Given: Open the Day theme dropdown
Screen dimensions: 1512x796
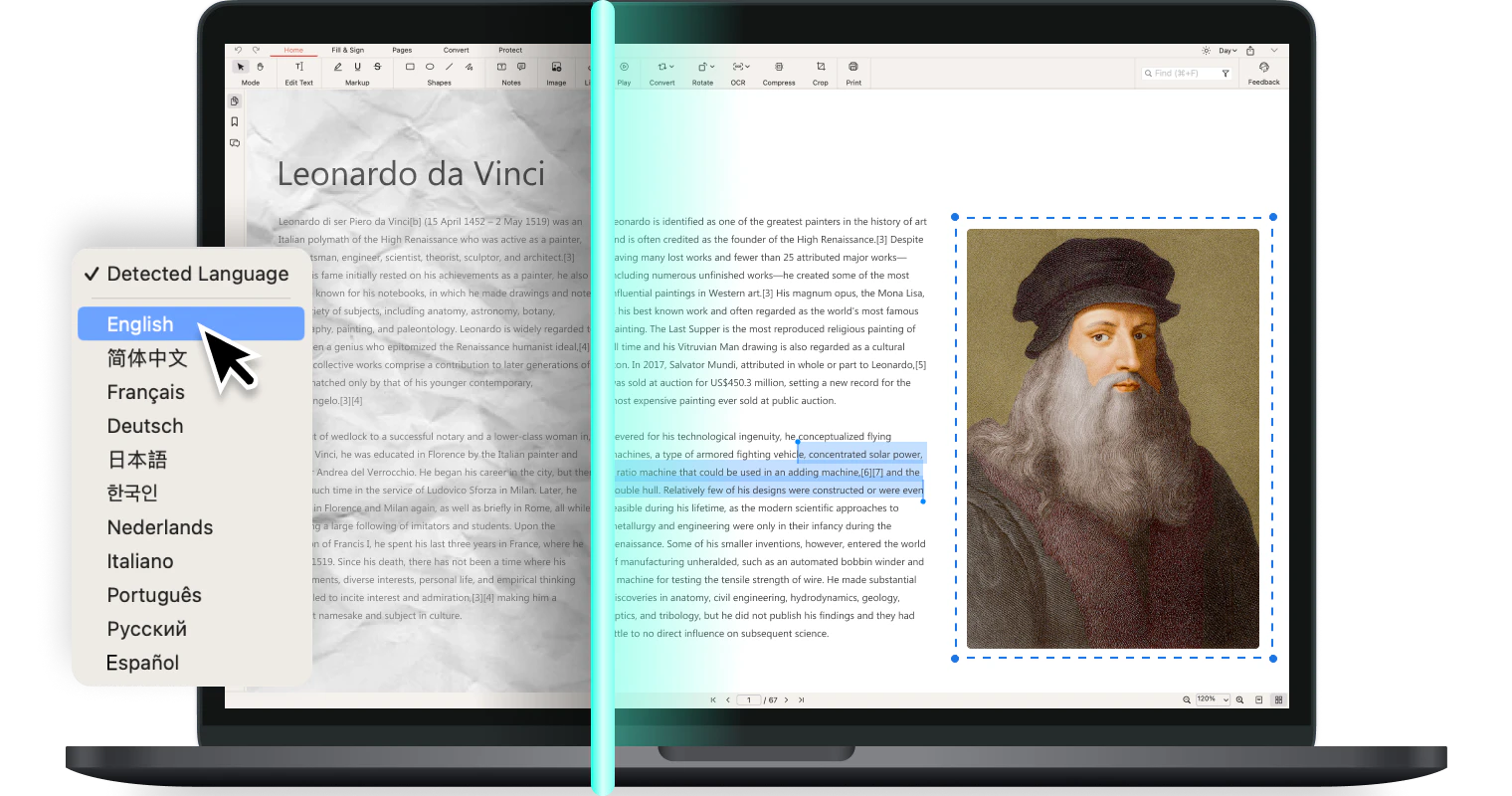Looking at the screenshot, I should [x=1228, y=50].
